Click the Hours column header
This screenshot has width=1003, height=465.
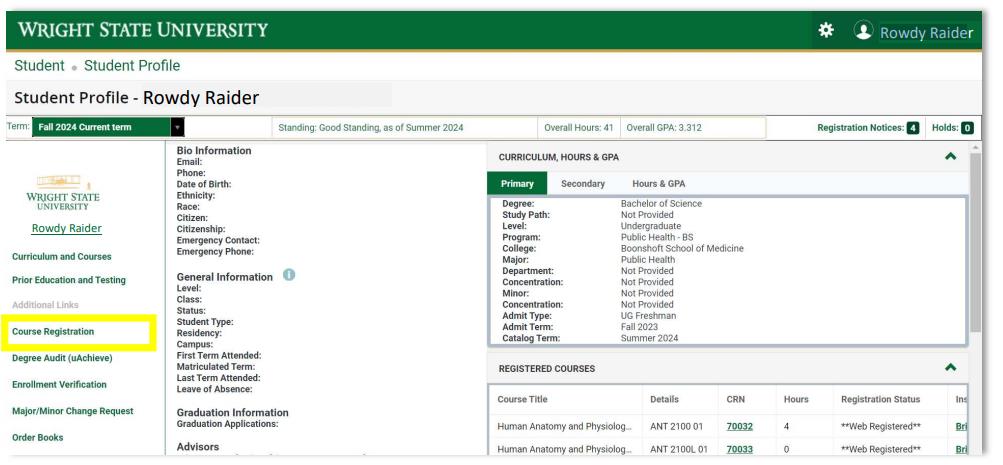pos(796,399)
